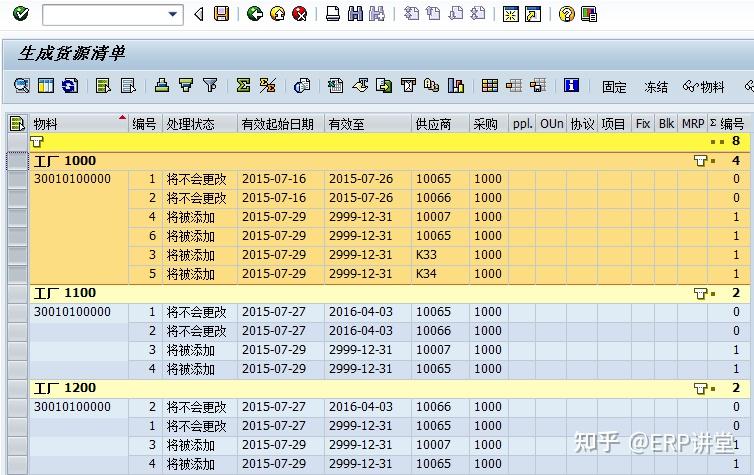
Task: Click the Graphic bar chart icon
Action: [x=456, y=86]
